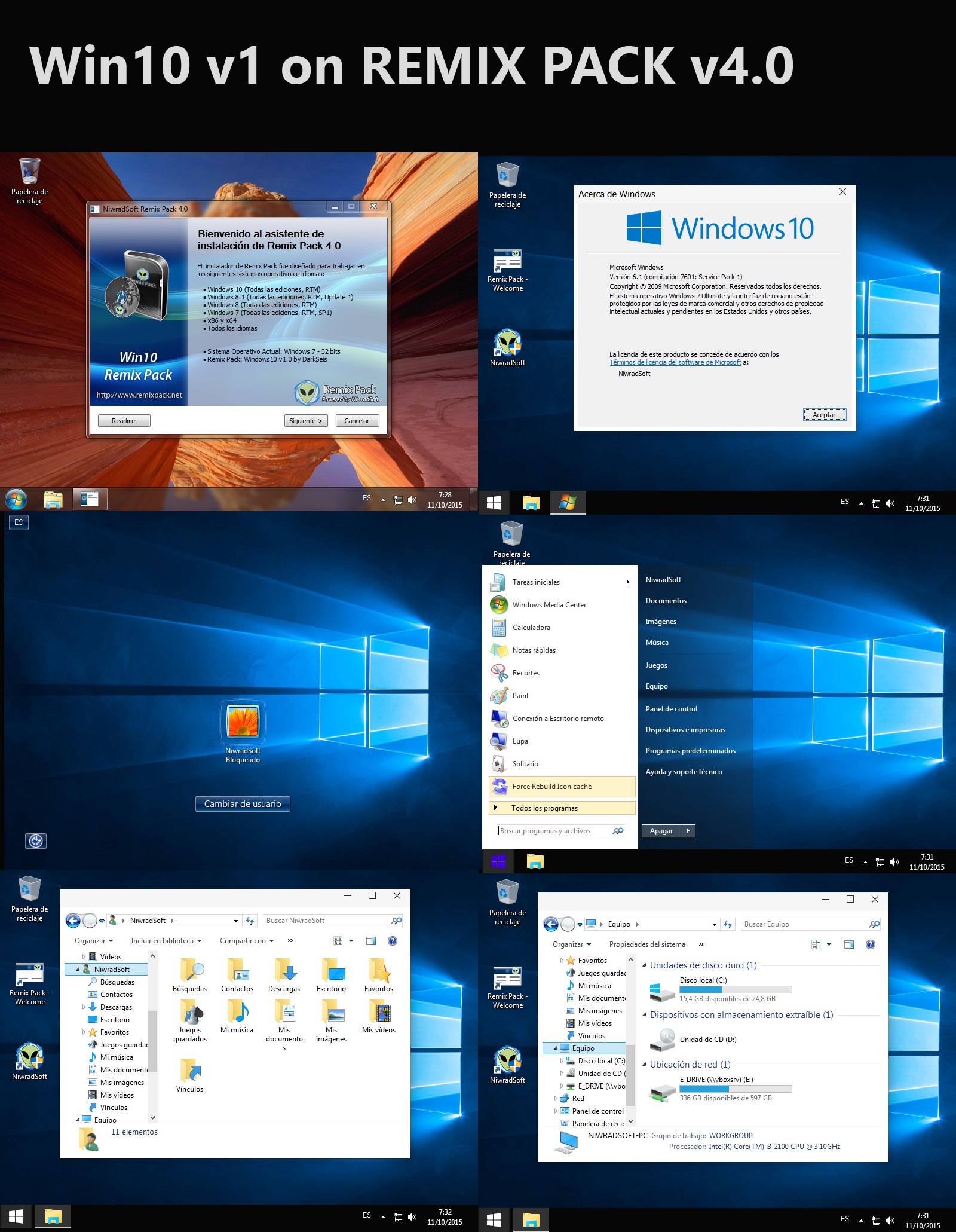Select Force Rebuild Icon cache entry

coord(551,786)
